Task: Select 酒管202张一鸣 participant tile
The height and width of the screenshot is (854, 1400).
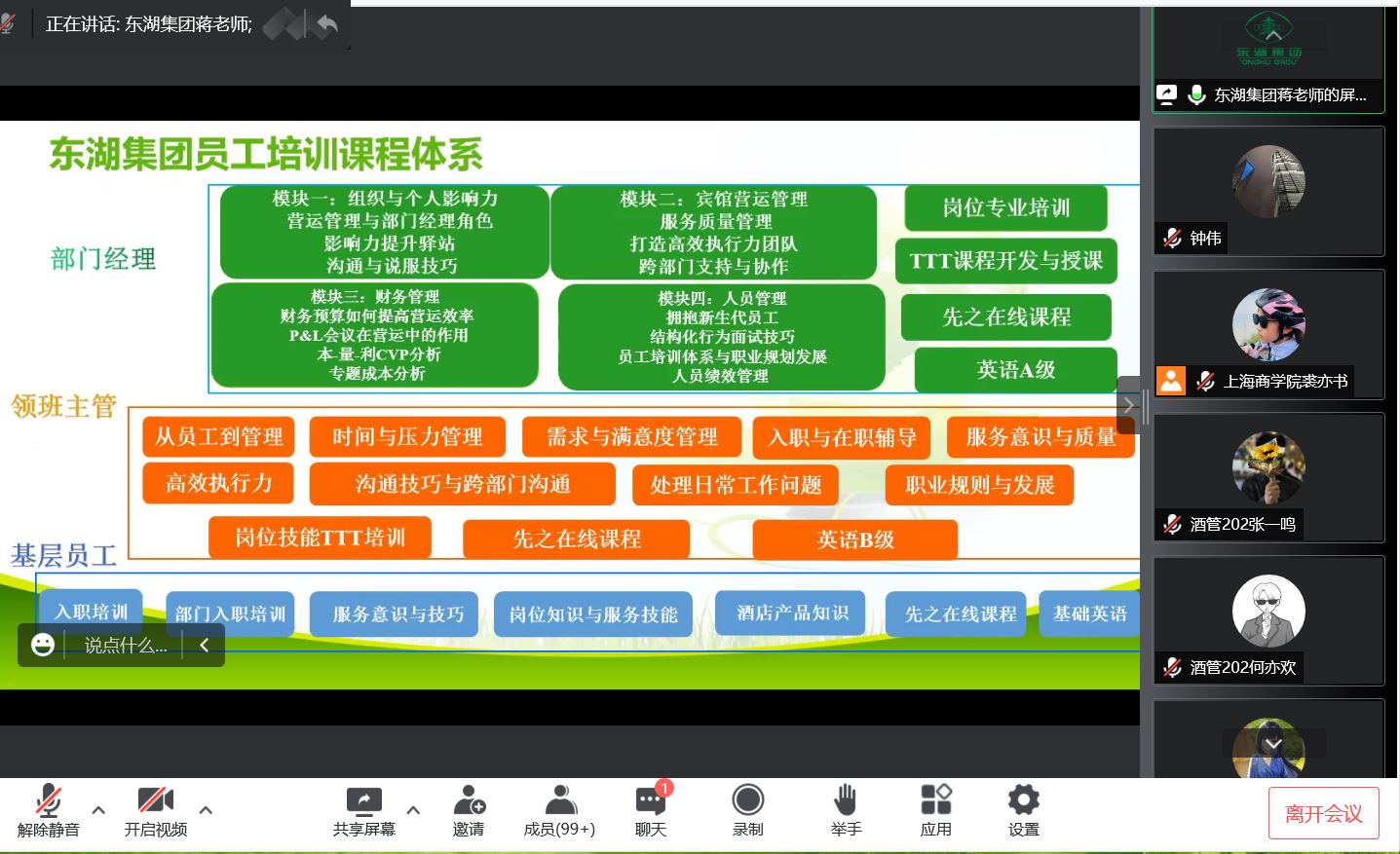Action: 1268,478
